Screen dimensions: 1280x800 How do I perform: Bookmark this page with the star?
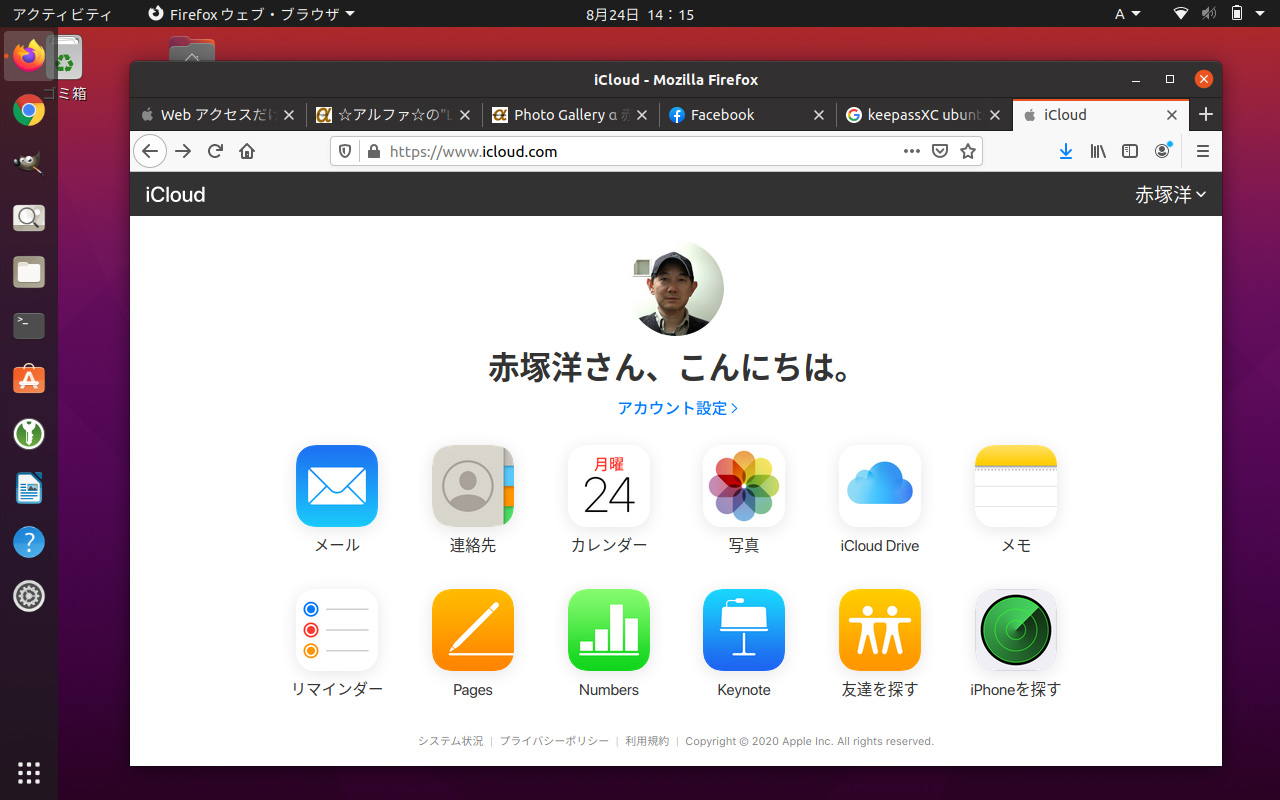point(968,151)
